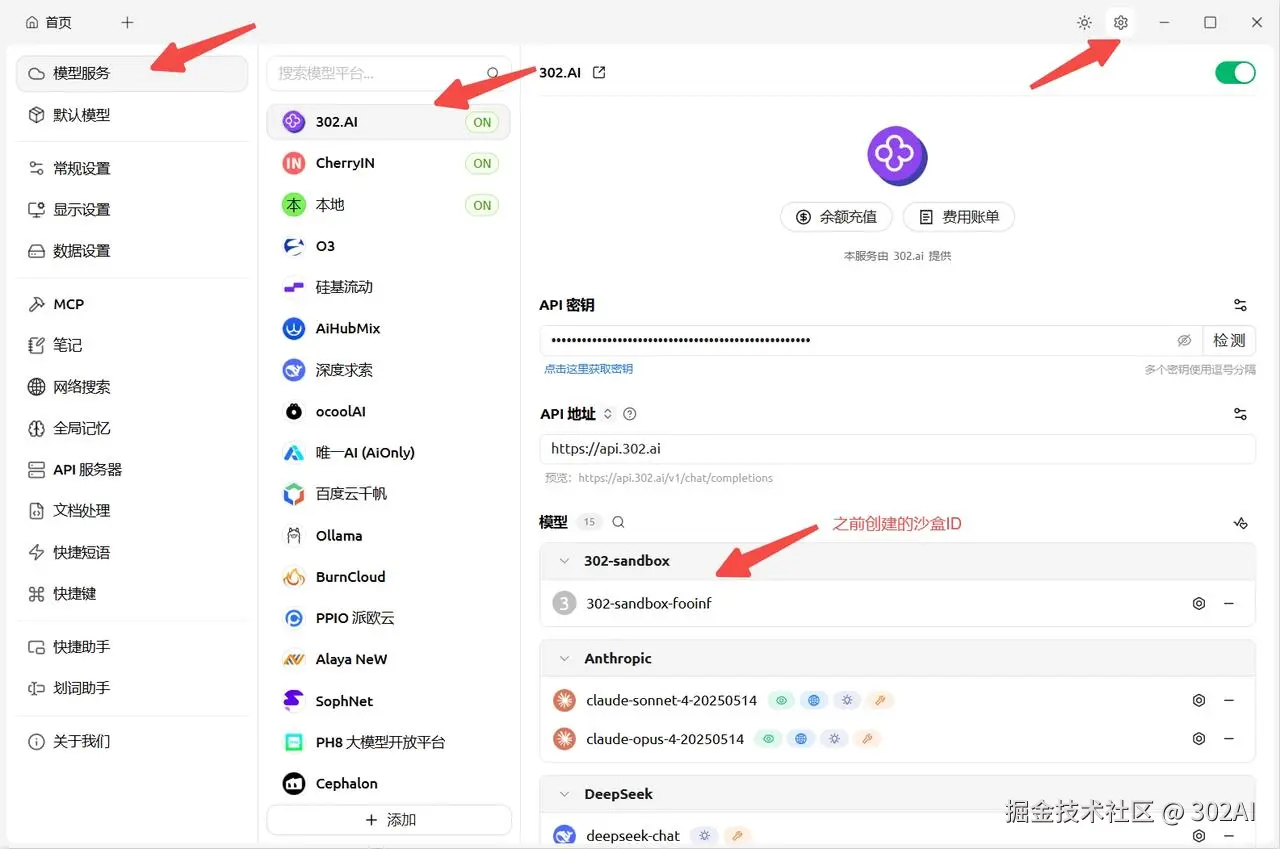Screen dimensions: 1280x849
Task: Open 默认模型 settings section
Action: [132, 115]
